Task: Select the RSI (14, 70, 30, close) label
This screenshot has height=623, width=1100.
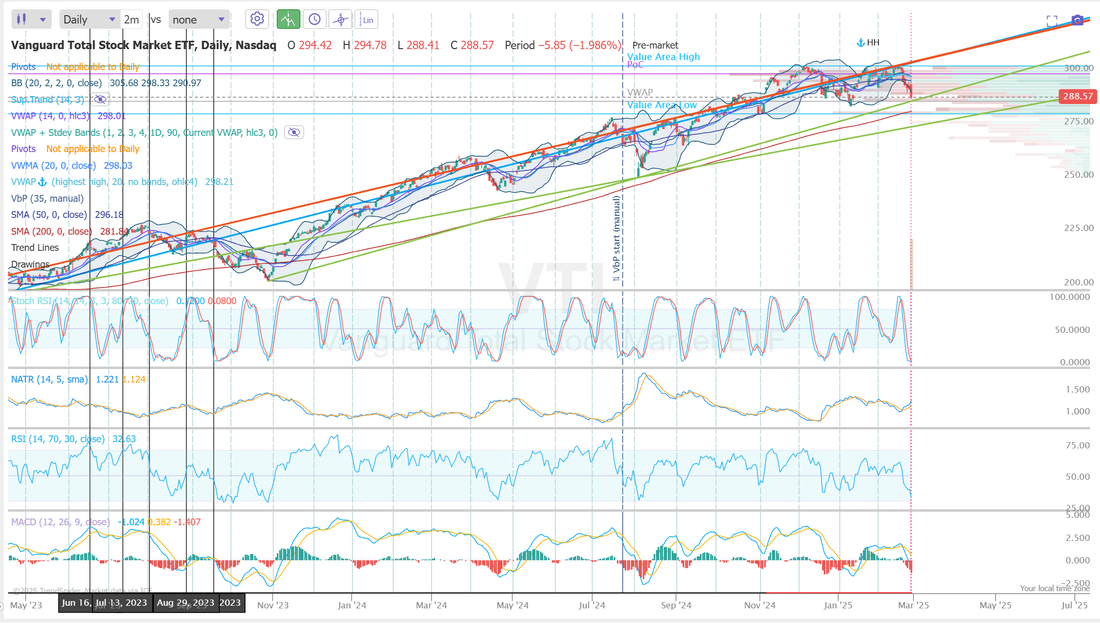Action: pos(58,439)
